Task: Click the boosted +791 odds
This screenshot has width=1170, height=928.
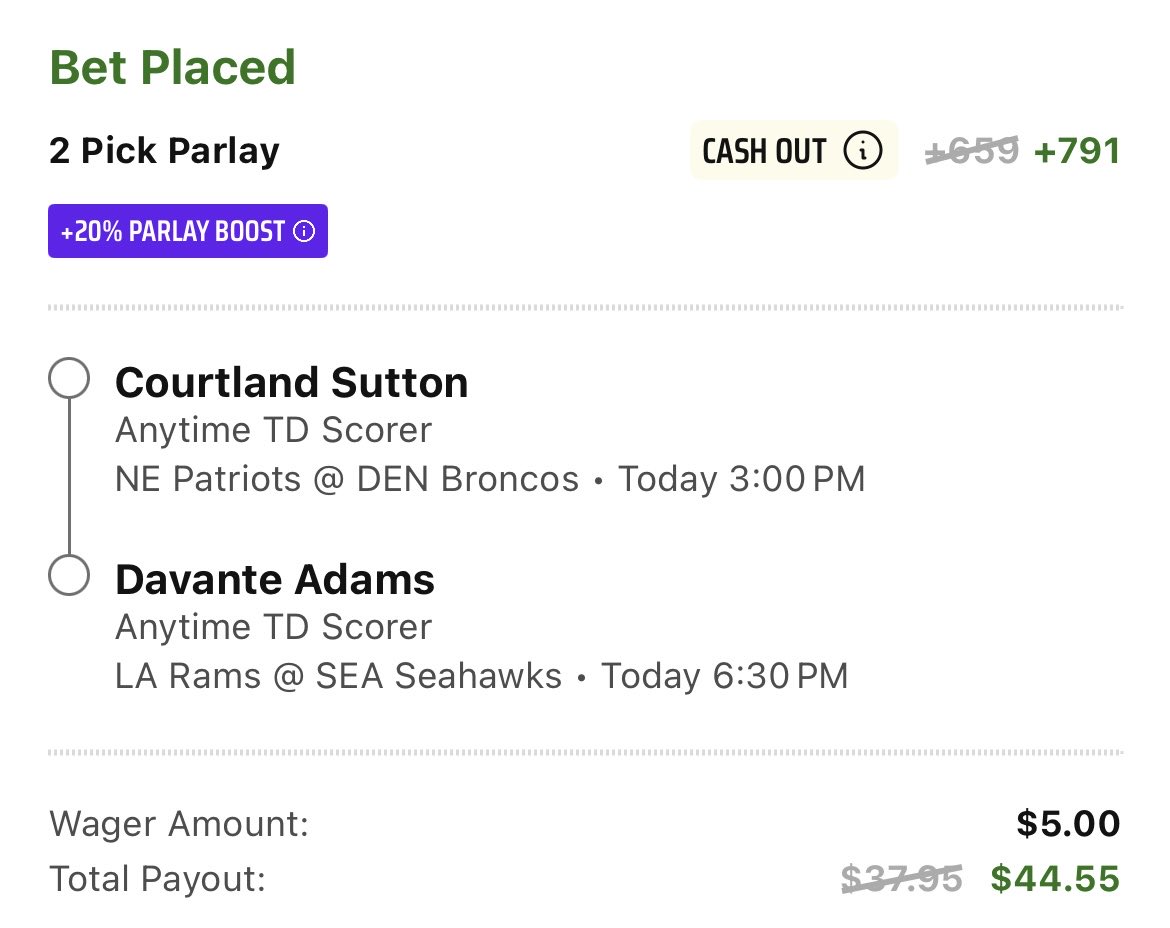Action: pyautogui.click(x=1077, y=151)
